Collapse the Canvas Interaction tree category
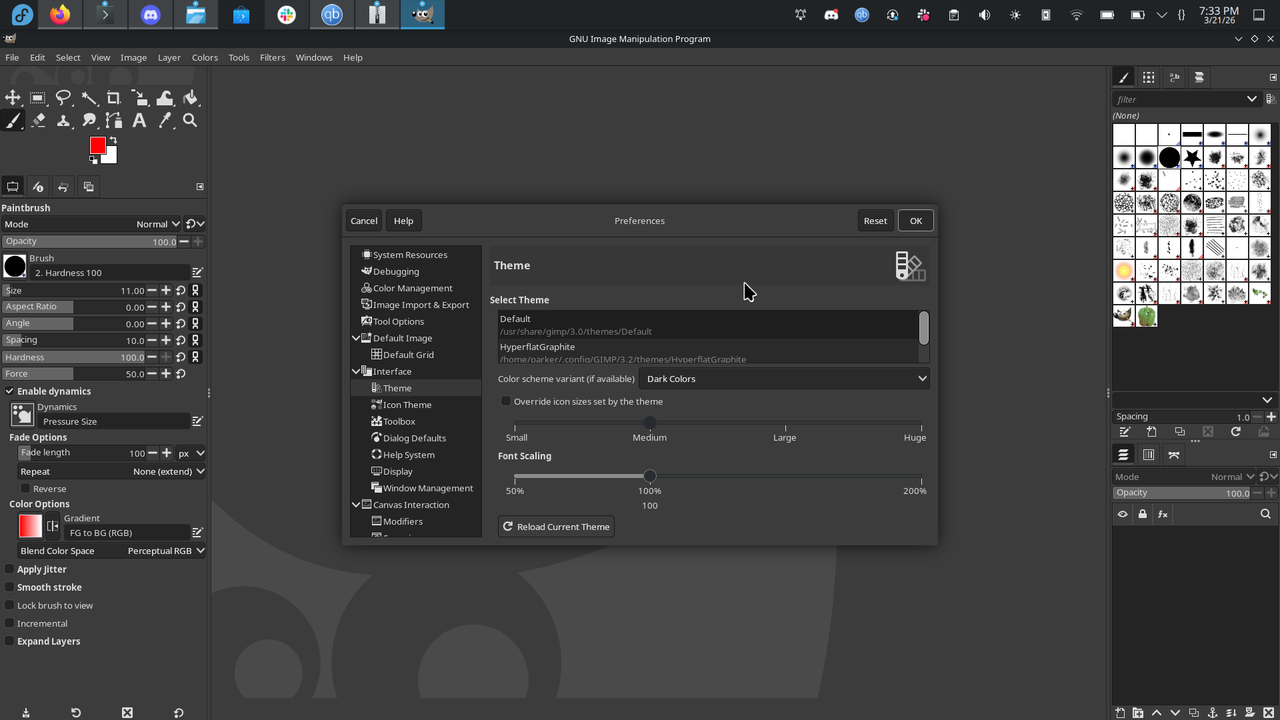1280x720 pixels. 356,505
